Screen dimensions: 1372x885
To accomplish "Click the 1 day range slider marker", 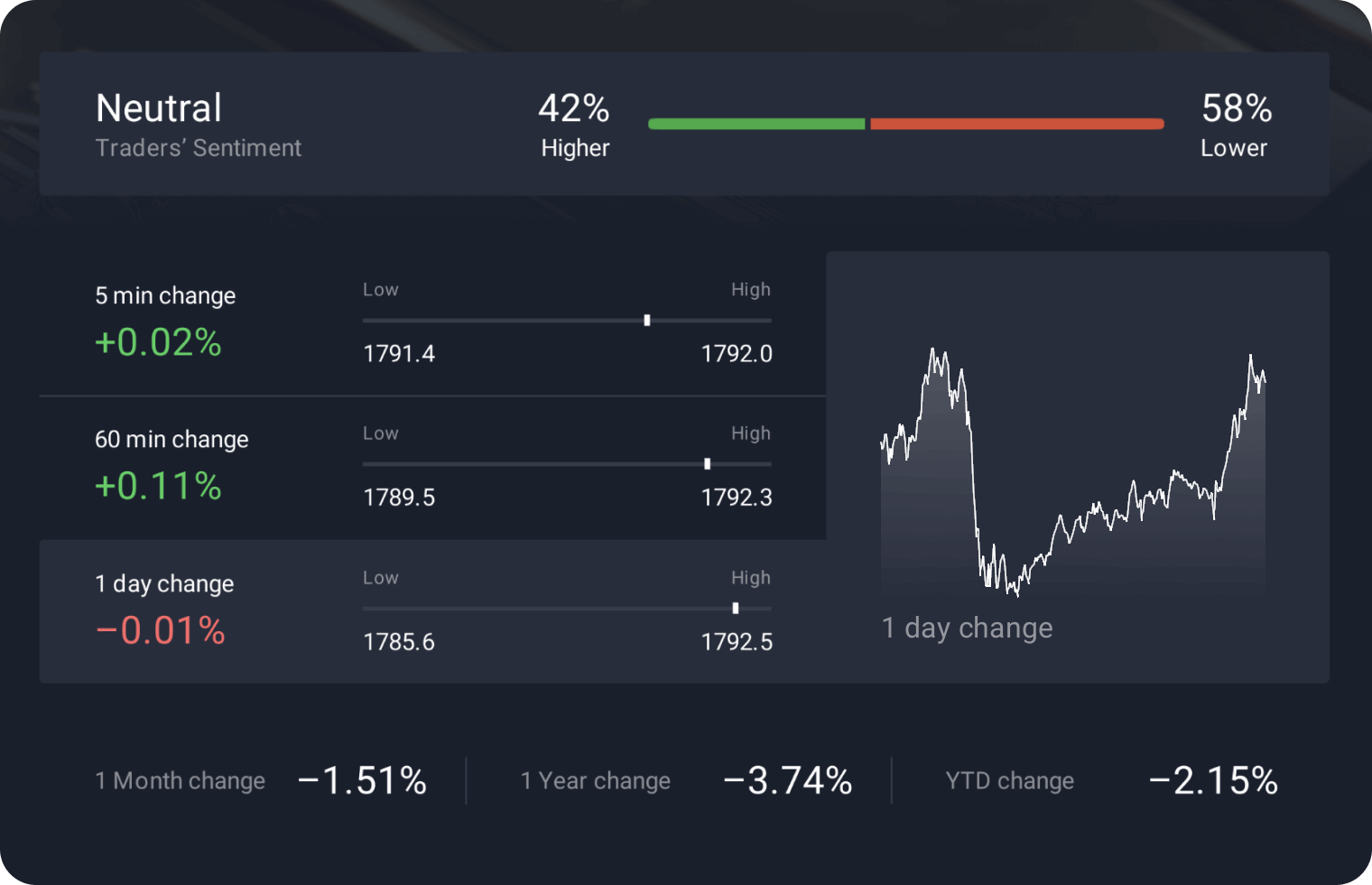I will pos(736,609).
